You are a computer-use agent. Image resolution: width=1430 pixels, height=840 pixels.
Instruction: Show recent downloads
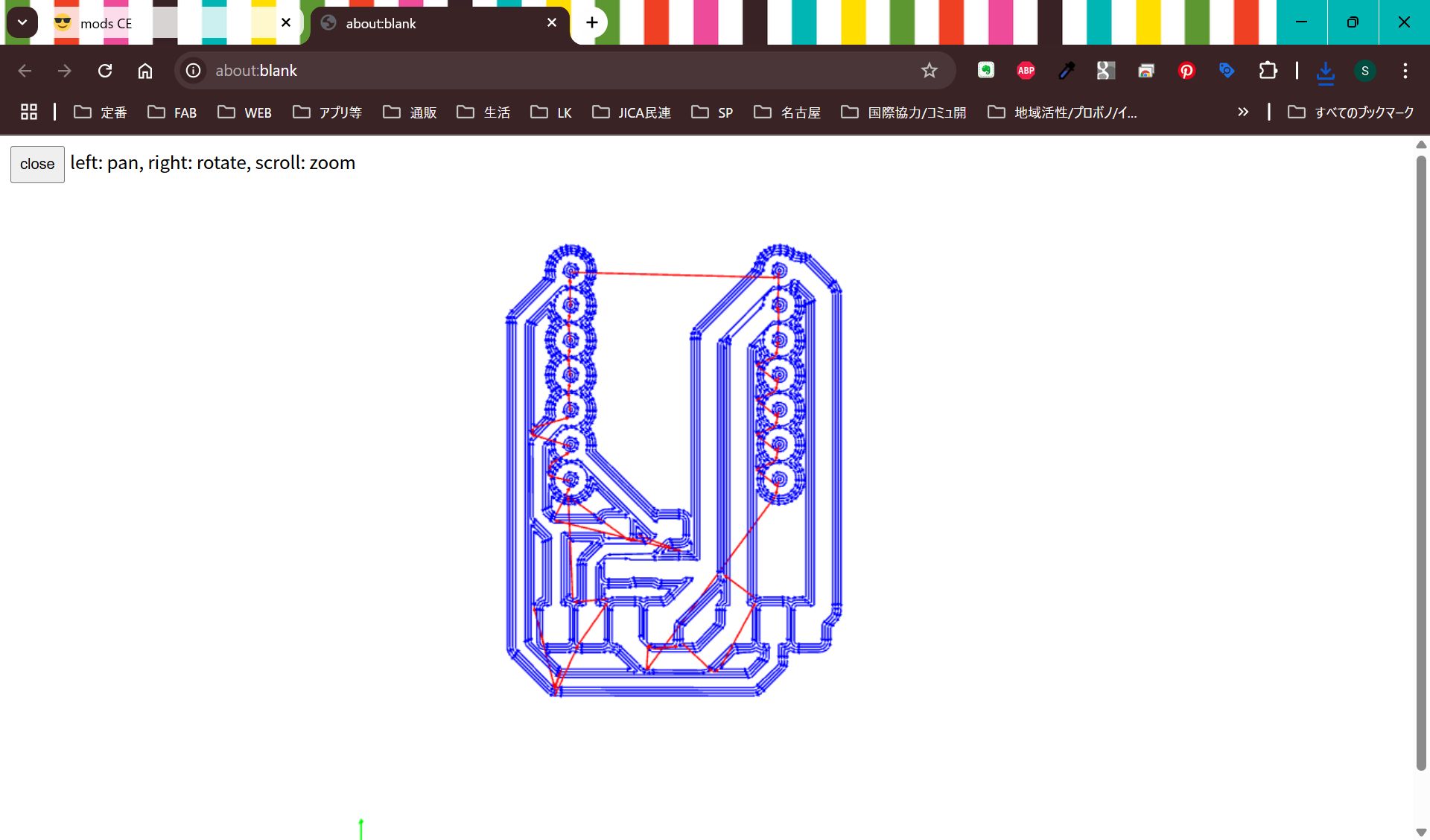pos(1326,71)
